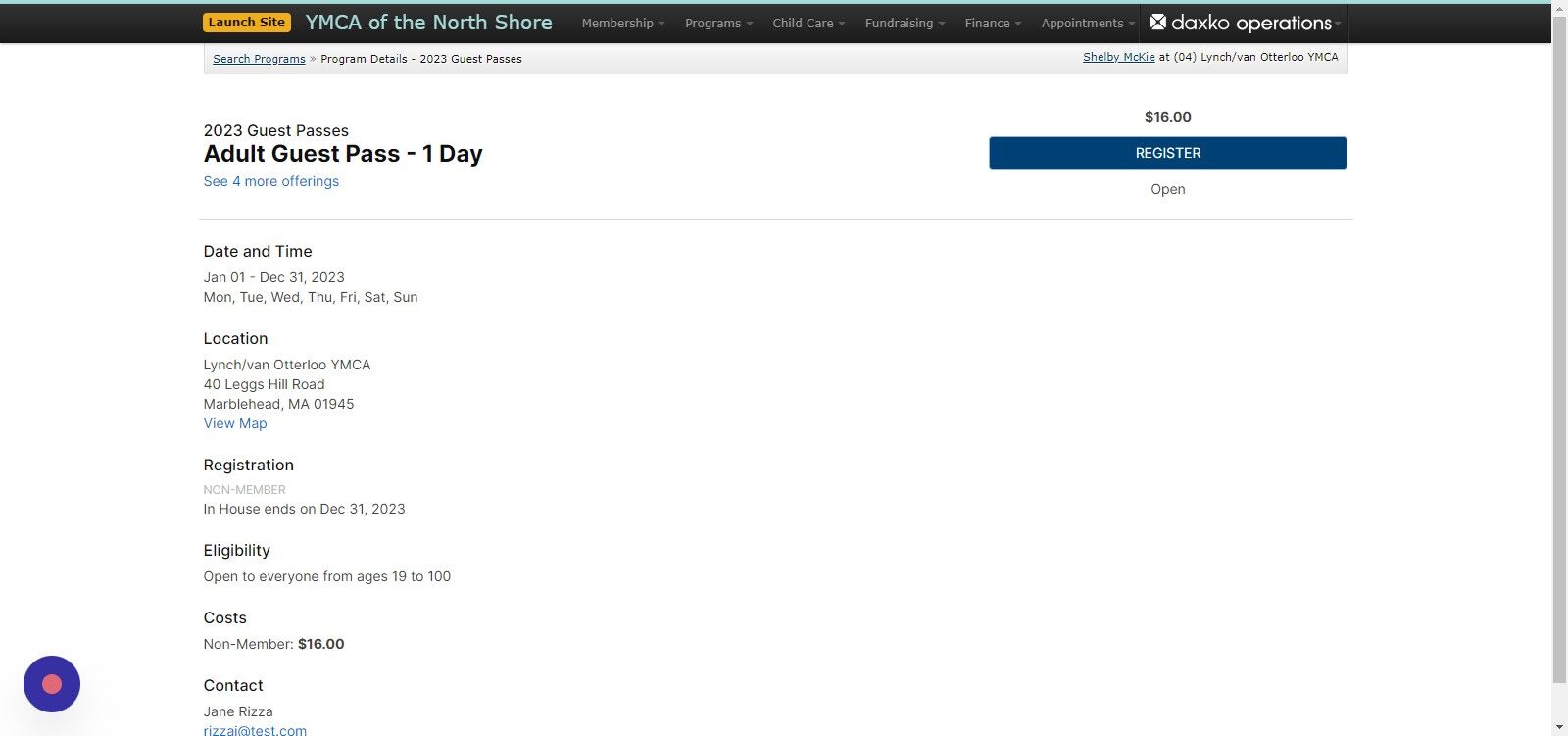Click See 4 more offerings link
1568x736 pixels.
click(x=271, y=181)
